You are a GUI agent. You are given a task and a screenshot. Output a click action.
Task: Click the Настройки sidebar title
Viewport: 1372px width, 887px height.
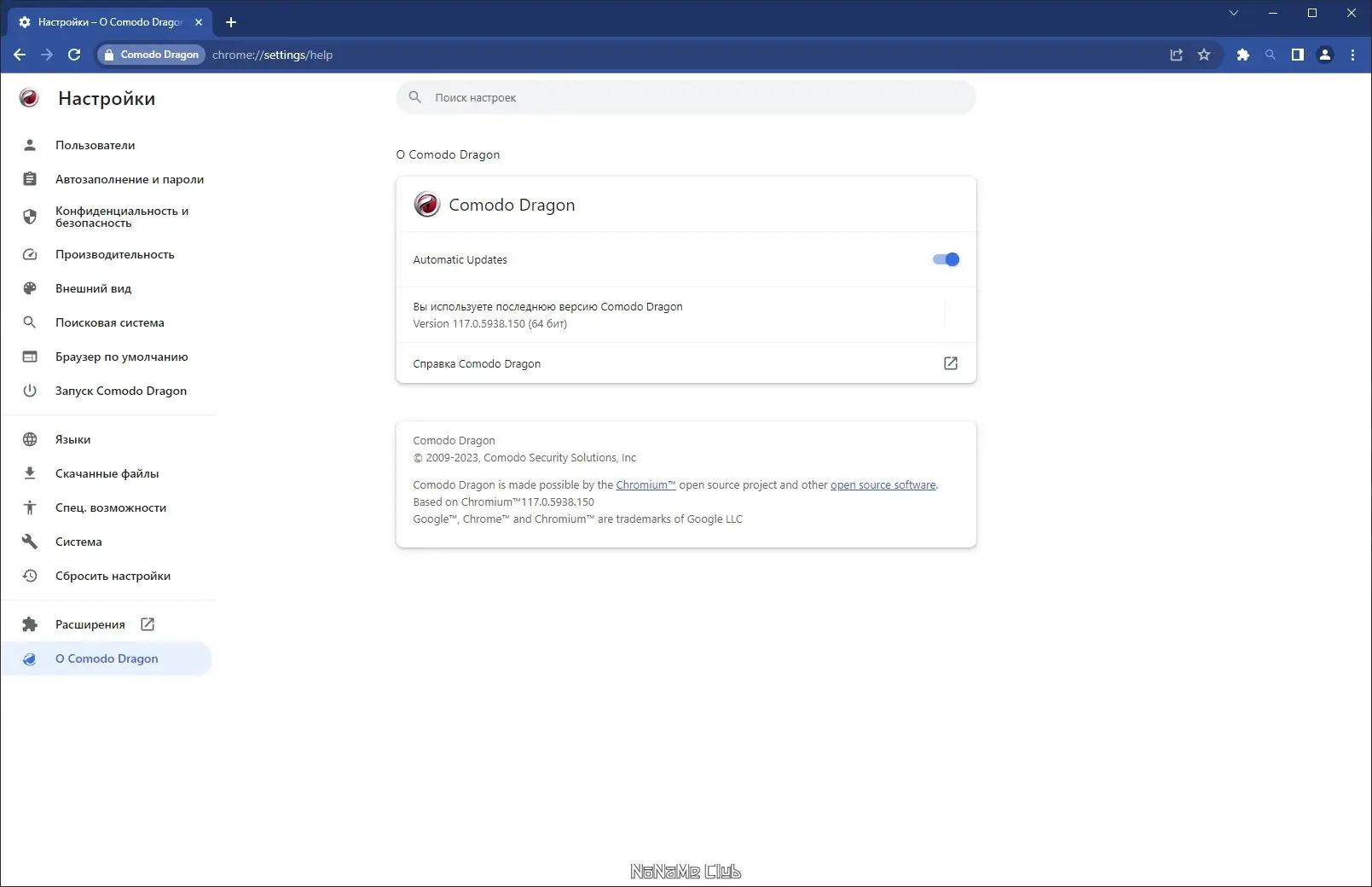pos(107,98)
